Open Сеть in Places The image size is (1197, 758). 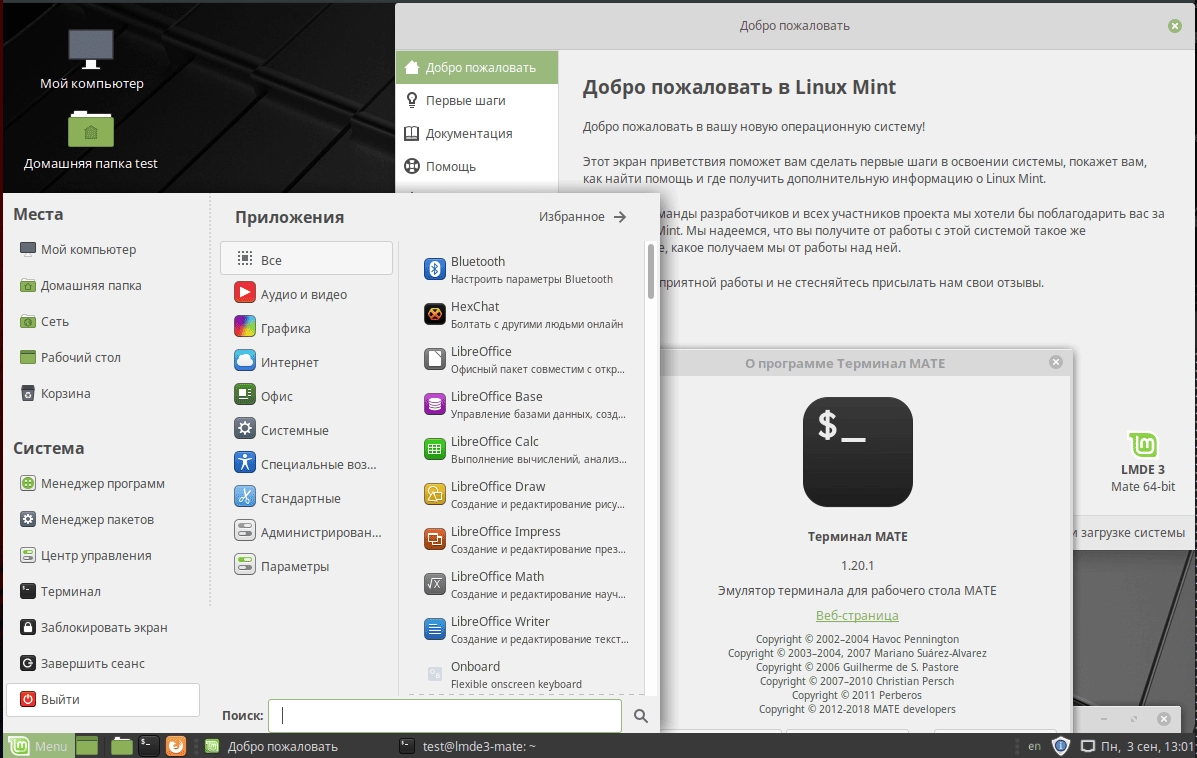[103, 321]
